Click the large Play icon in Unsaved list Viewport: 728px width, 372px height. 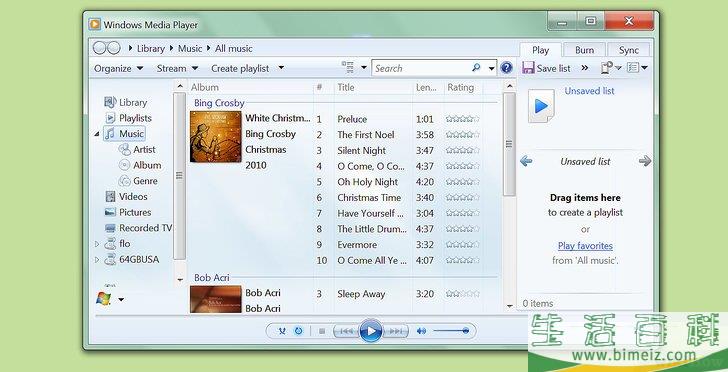(x=541, y=106)
